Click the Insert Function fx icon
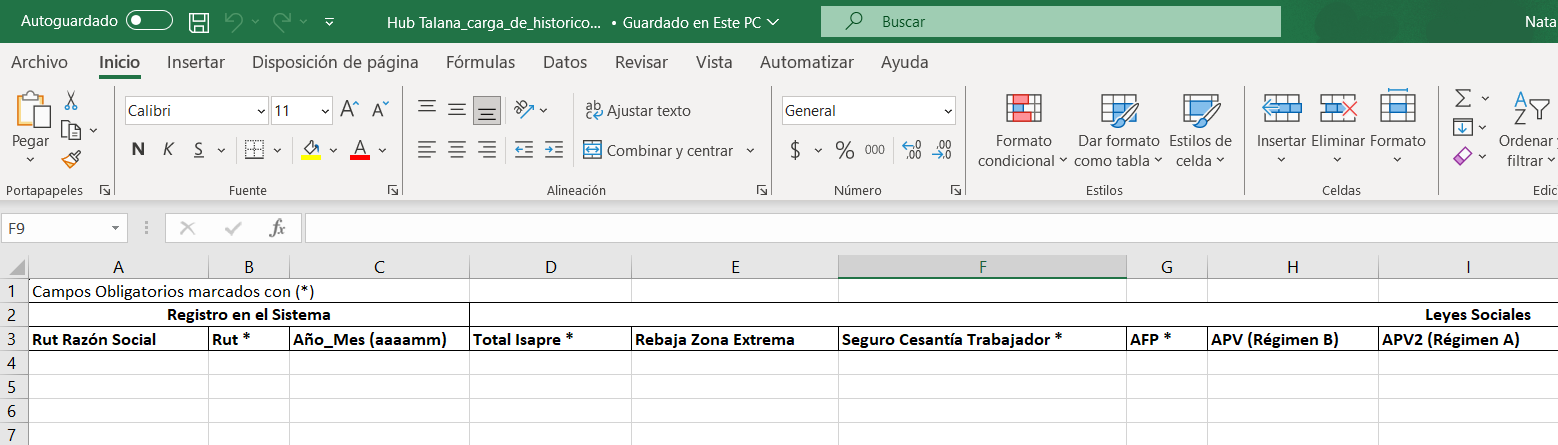Image resolution: width=1558 pixels, height=445 pixels. tap(278, 228)
